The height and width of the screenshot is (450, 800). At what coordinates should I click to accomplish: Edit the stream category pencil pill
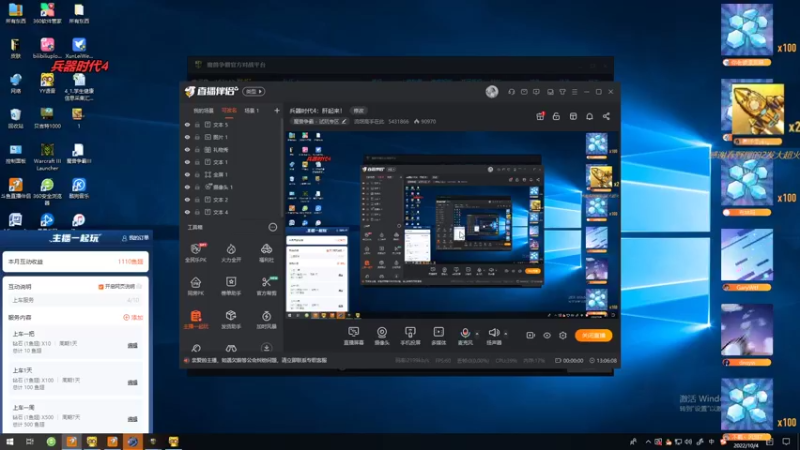pyautogui.click(x=320, y=121)
